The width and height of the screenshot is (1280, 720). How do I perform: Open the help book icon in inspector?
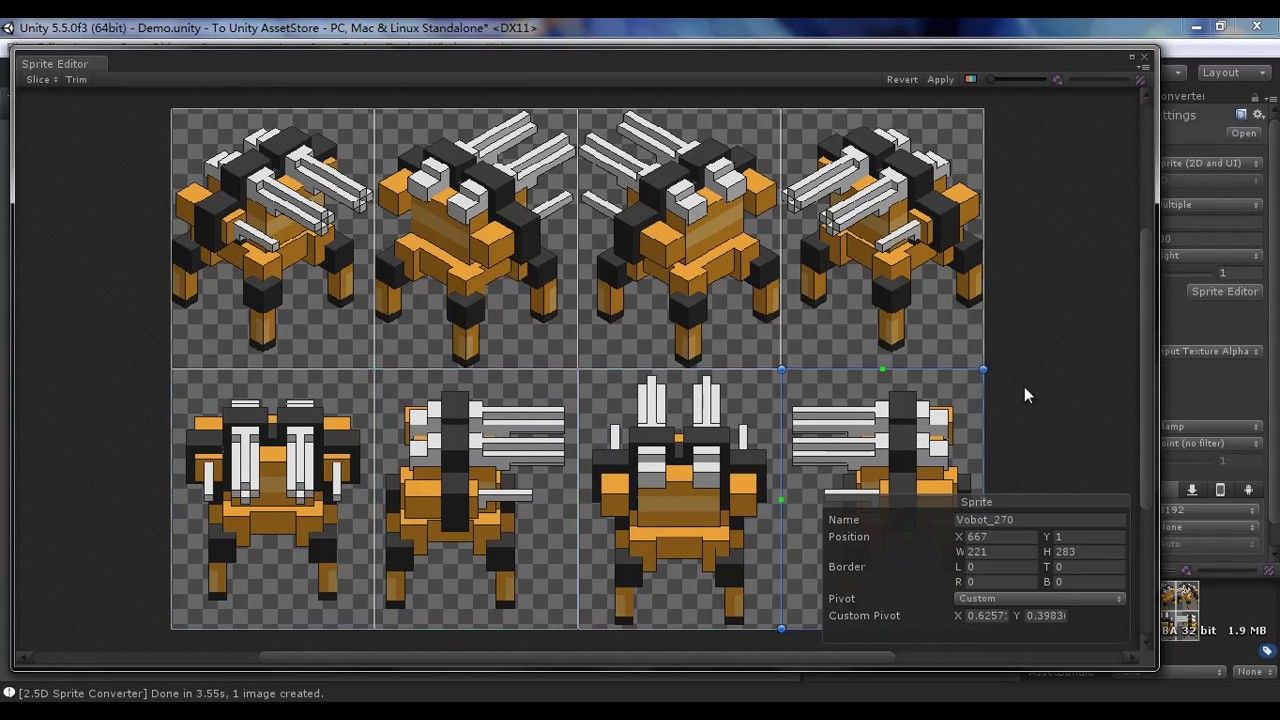(1241, 114)
